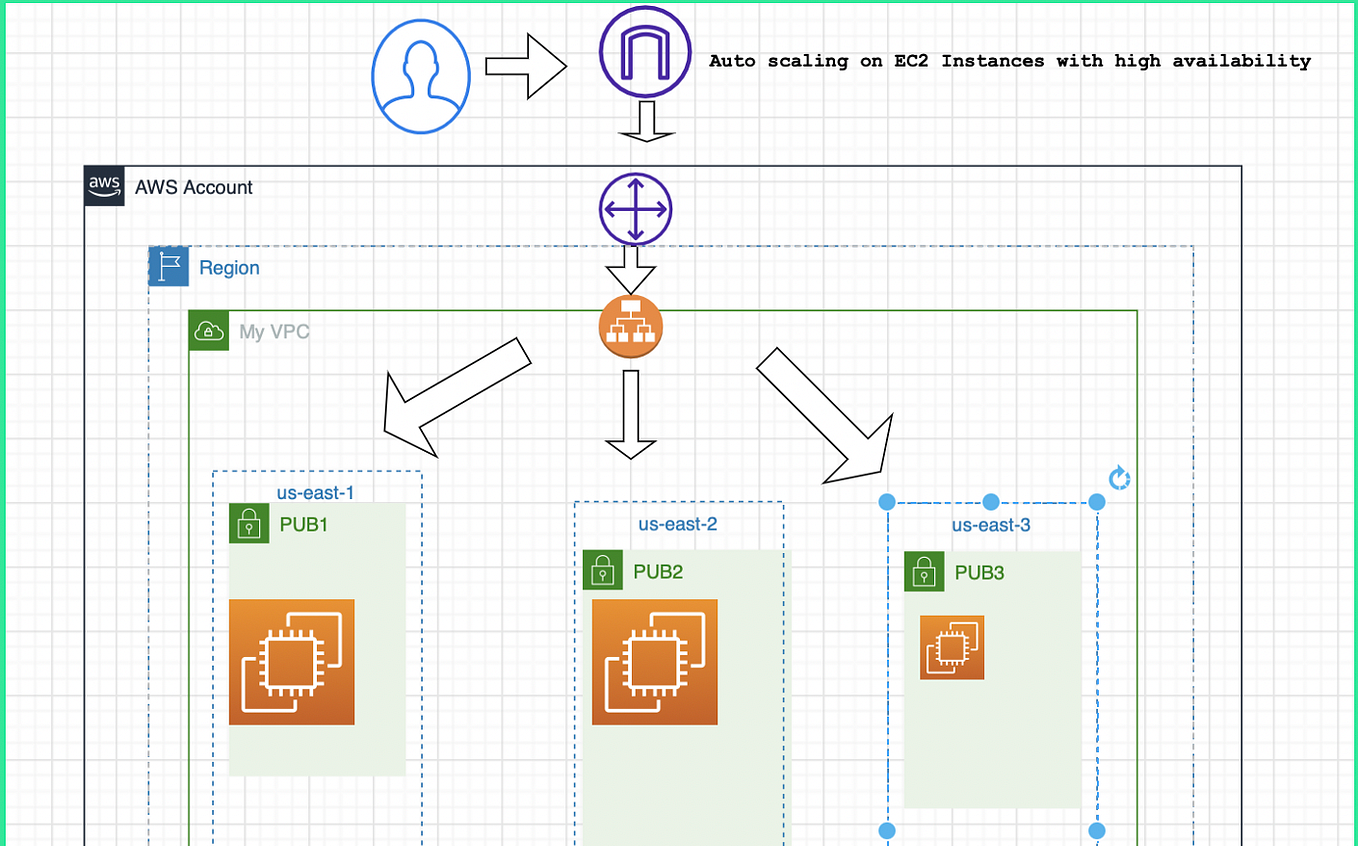Click the AWS Account logo badge
This screenshot has height=846, width=1358.
click(x=104, y=186)
